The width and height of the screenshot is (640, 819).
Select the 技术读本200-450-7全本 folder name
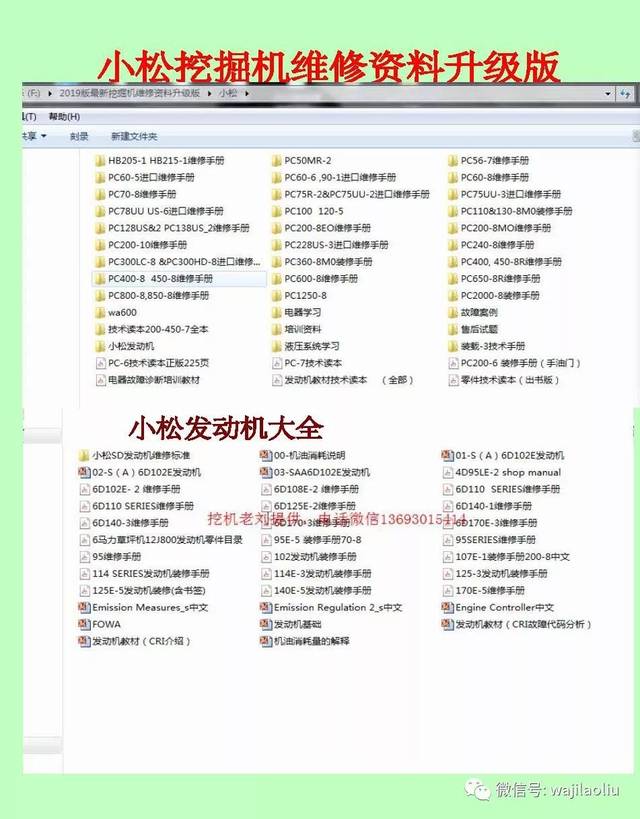tap(158, 329)
